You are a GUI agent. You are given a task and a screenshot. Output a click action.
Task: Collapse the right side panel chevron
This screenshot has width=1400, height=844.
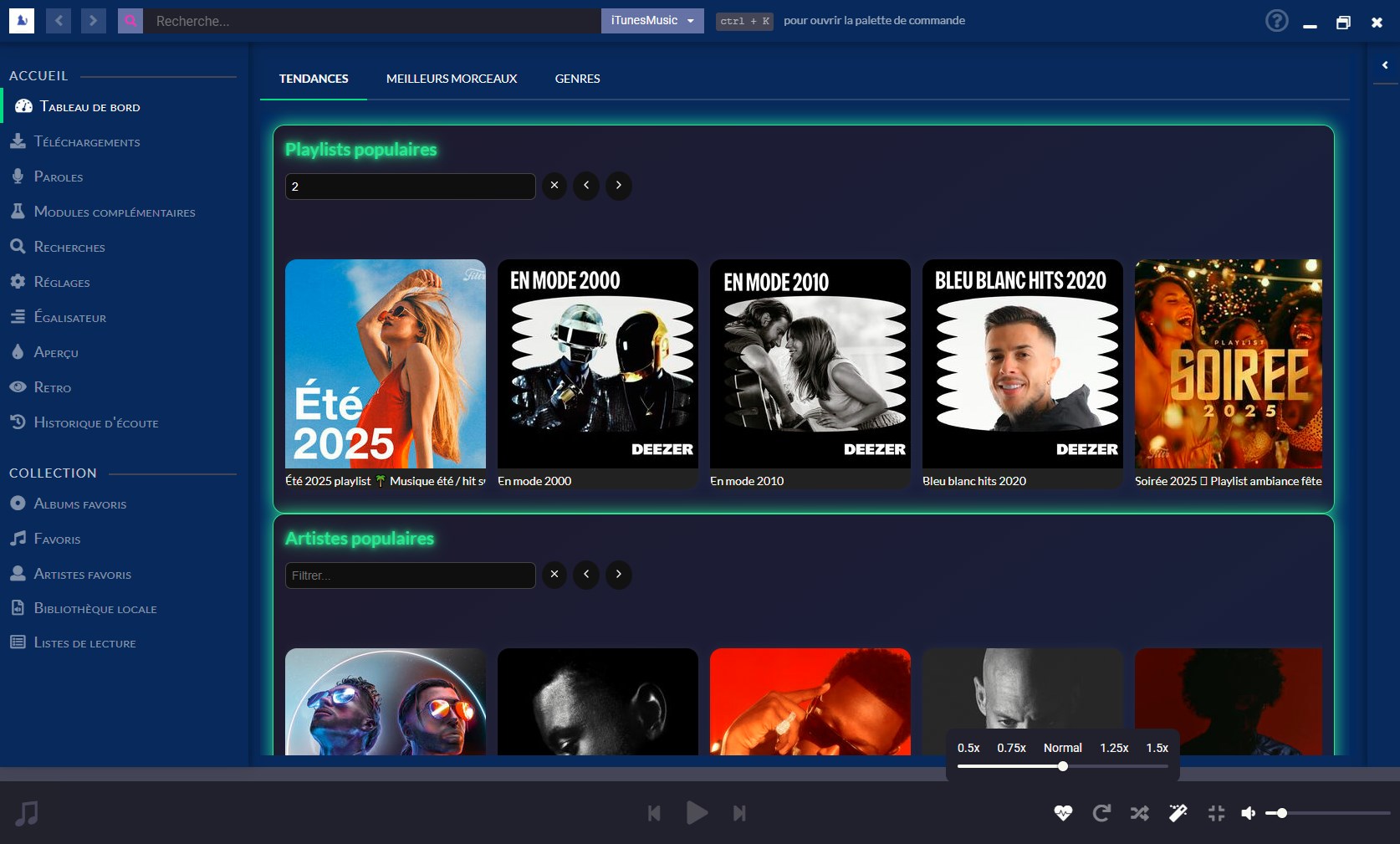(x=1385, y=65)
